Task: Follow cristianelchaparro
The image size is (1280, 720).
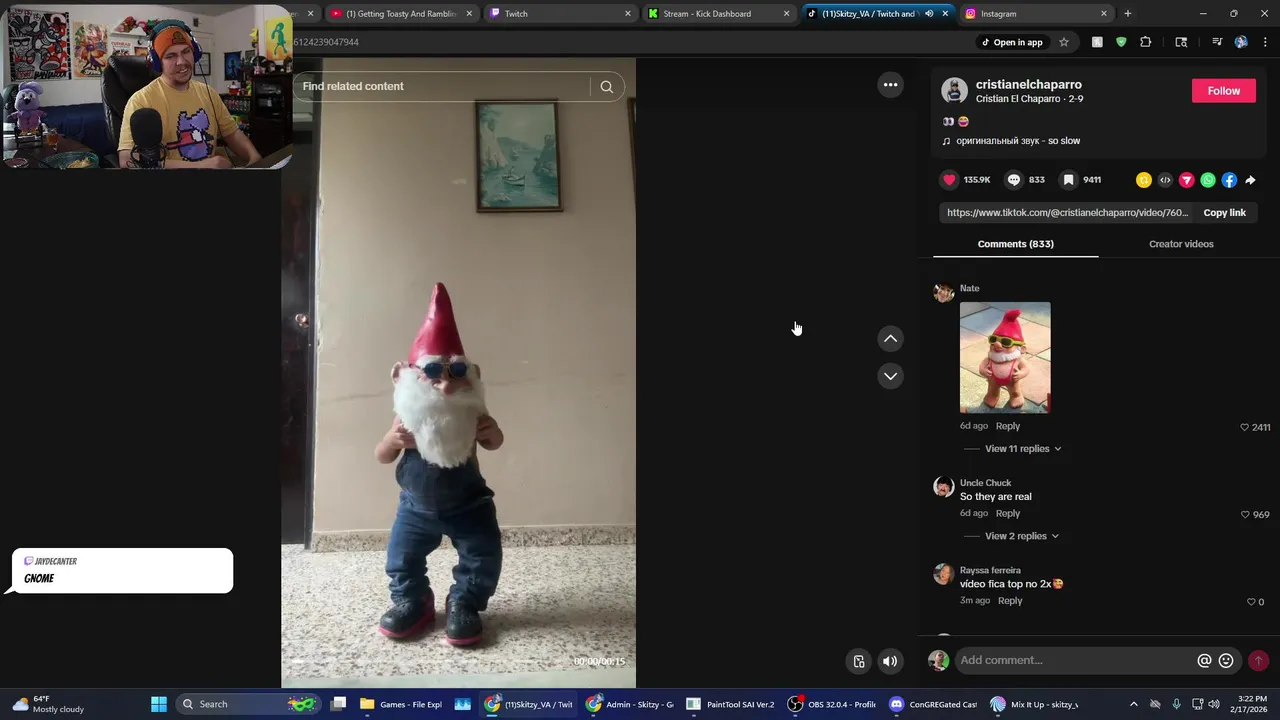Action: click(1223, 91)
